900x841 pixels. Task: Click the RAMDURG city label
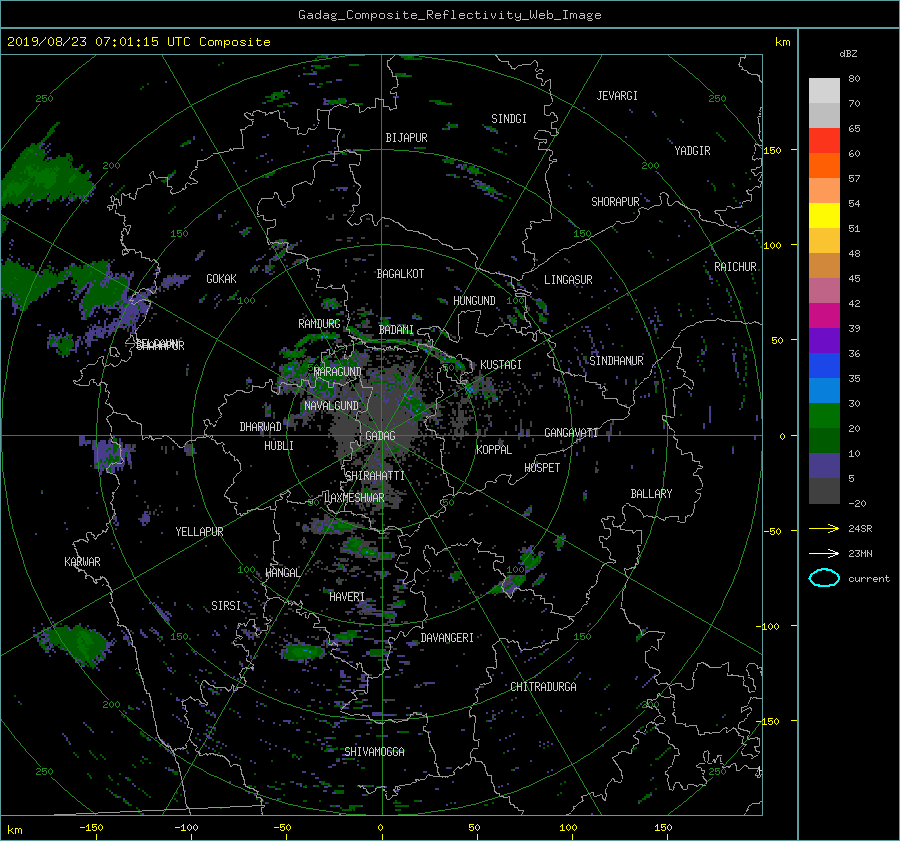click(x=319, y=324)
